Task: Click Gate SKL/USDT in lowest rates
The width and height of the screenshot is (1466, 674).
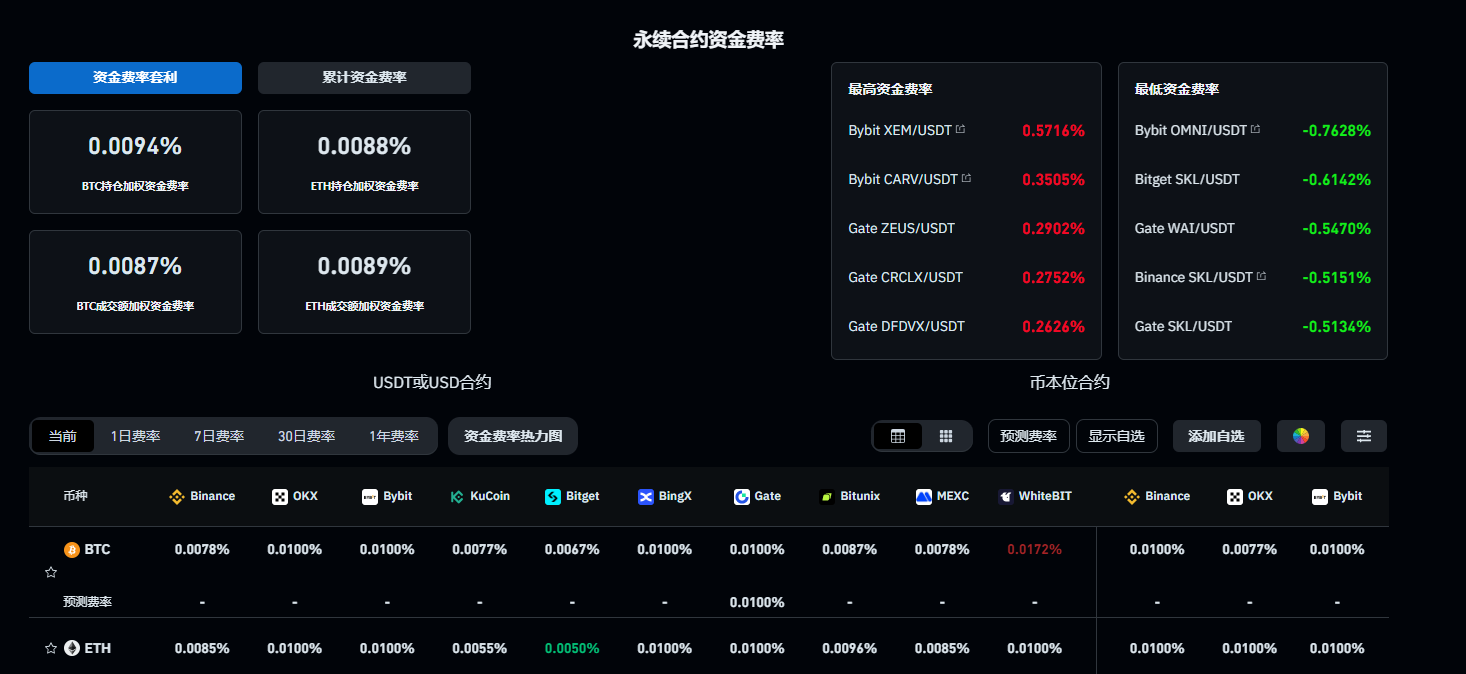Action: [1183, 326]
